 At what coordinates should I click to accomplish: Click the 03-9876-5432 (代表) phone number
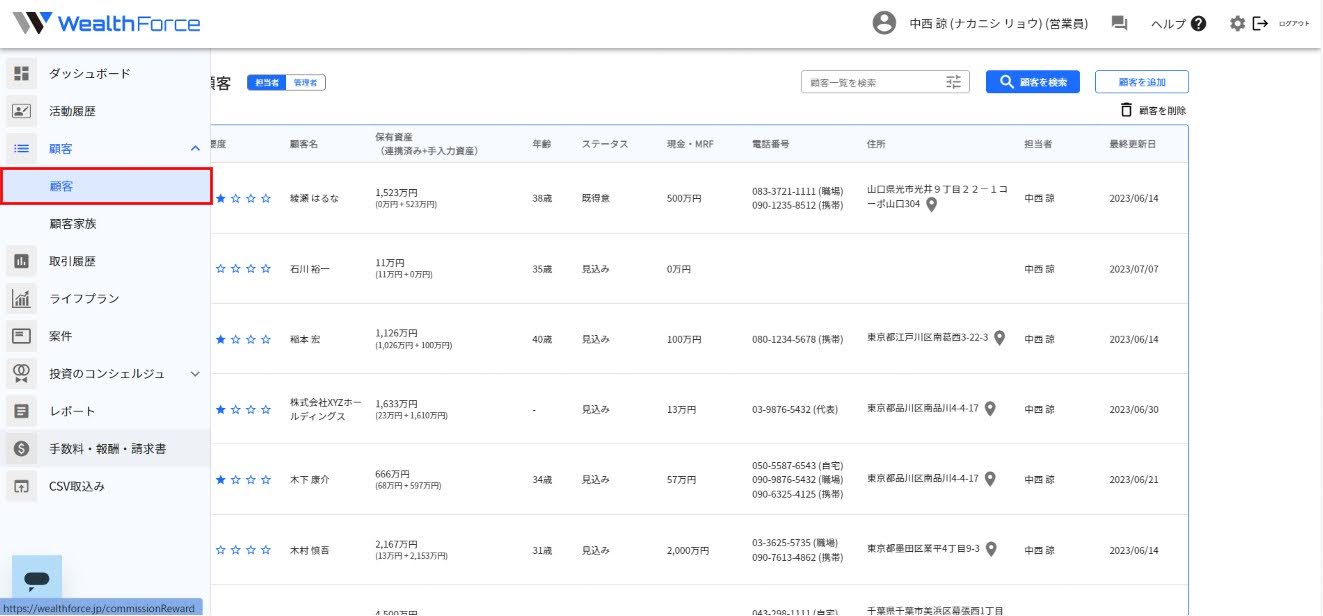795,409
